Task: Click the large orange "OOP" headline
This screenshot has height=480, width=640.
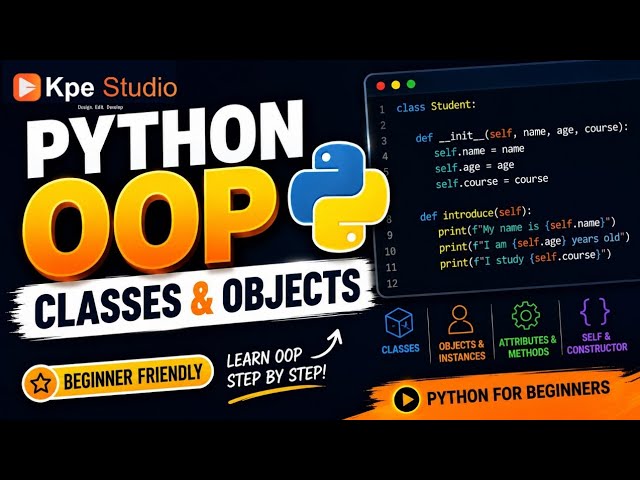Action: 151,222
